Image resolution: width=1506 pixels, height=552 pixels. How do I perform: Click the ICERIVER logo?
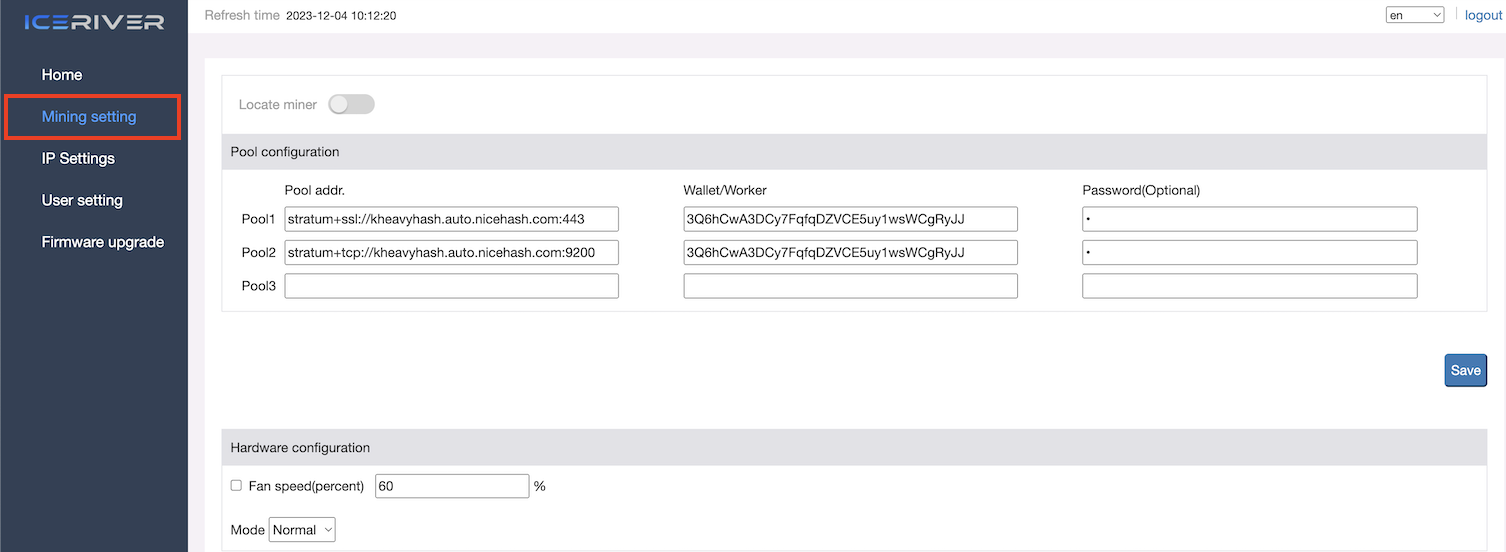click(94, 22)
